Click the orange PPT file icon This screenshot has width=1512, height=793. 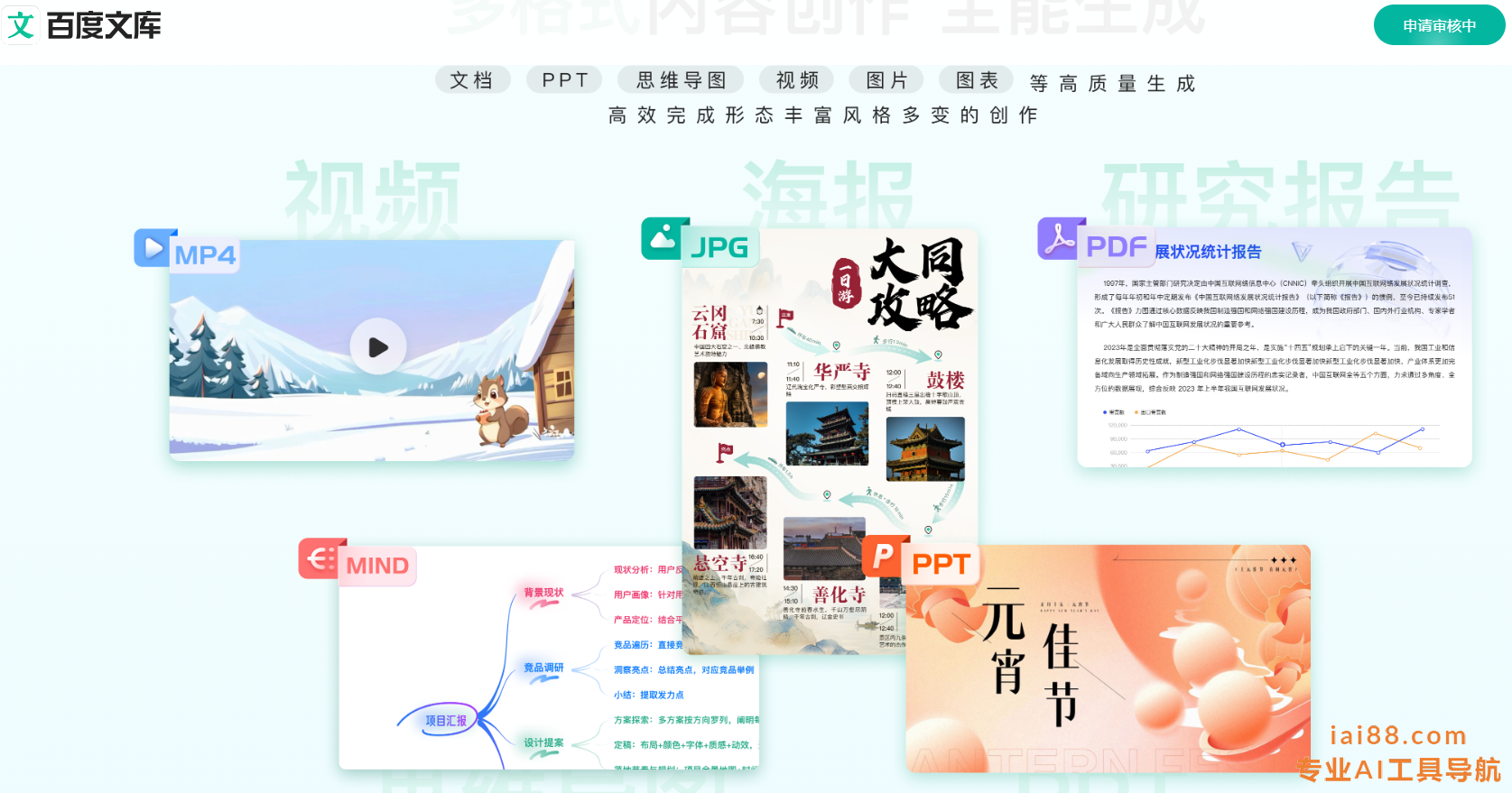coord(884,557)
